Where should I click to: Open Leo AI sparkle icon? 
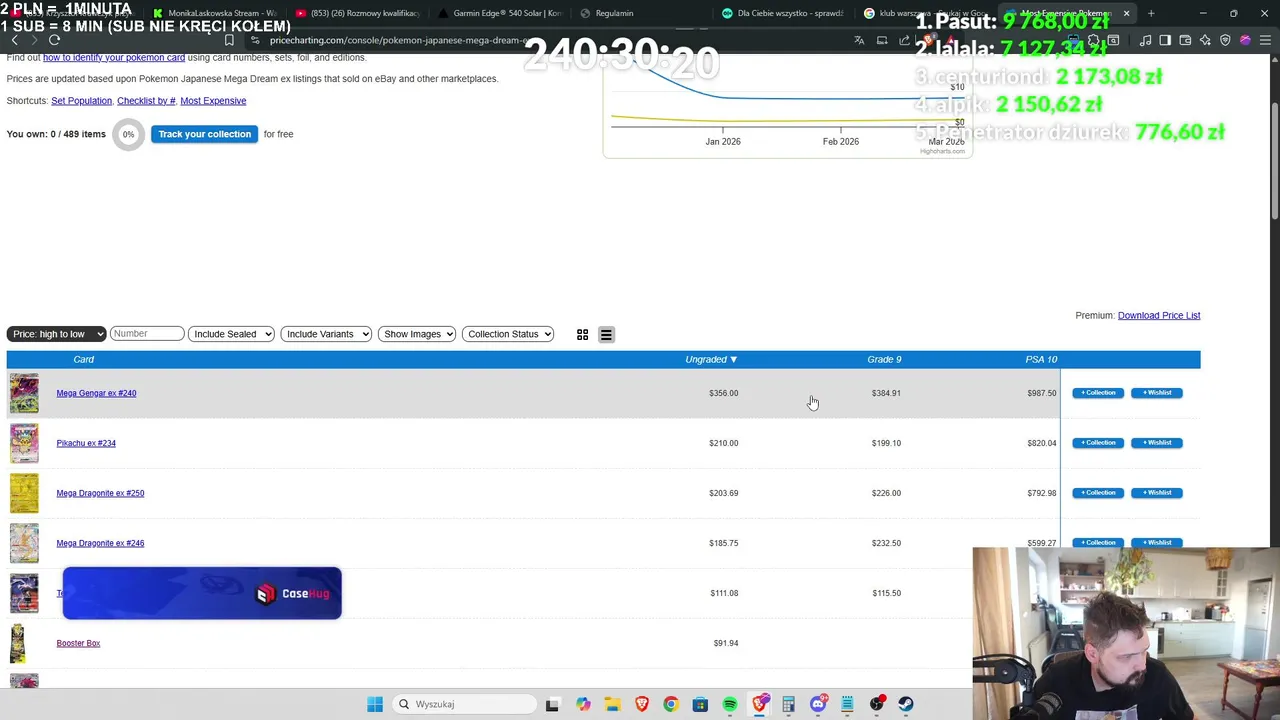[1205, 40]
